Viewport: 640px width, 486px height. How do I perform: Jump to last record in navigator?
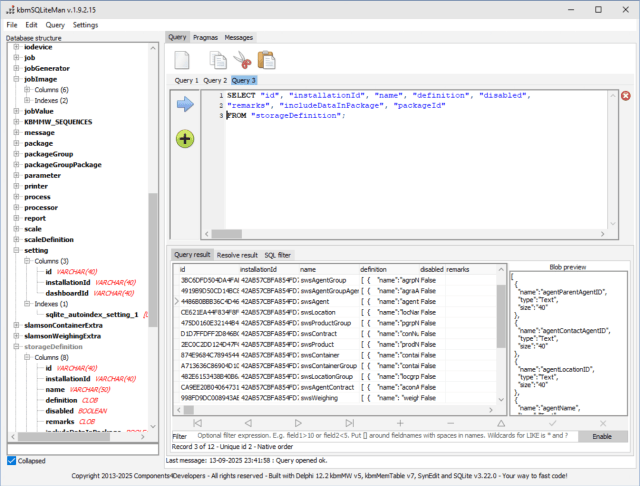(349, 423)
